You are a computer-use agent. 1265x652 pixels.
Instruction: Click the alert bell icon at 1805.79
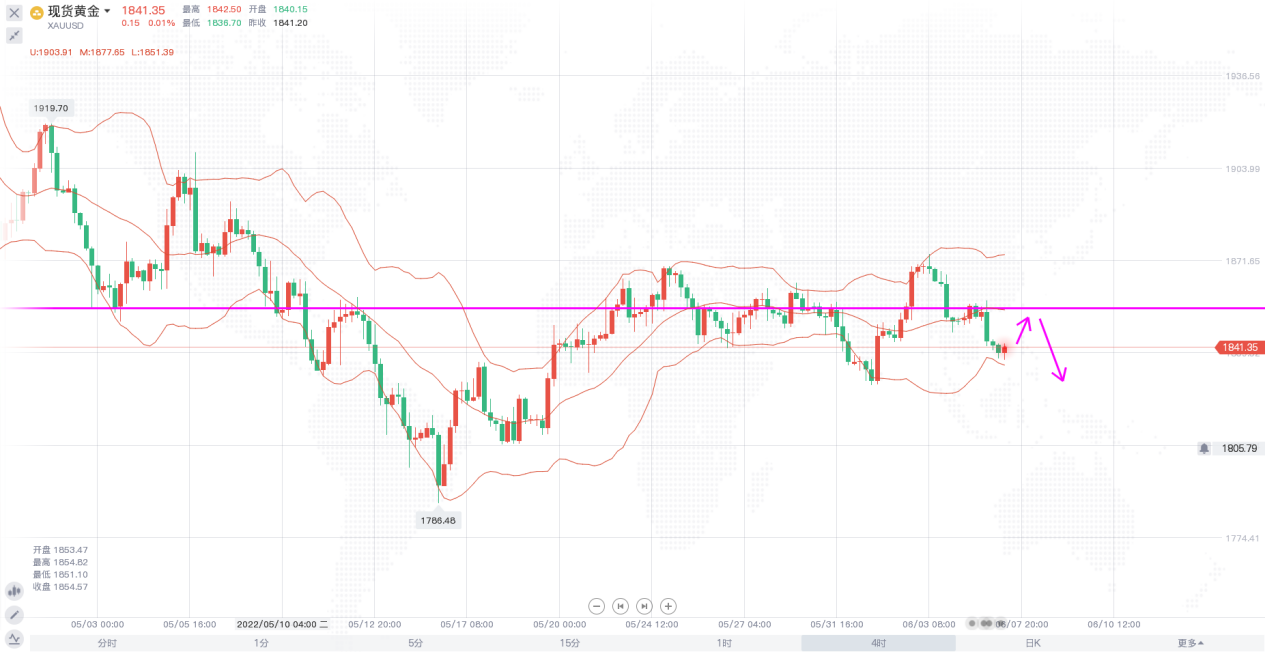1204,449
